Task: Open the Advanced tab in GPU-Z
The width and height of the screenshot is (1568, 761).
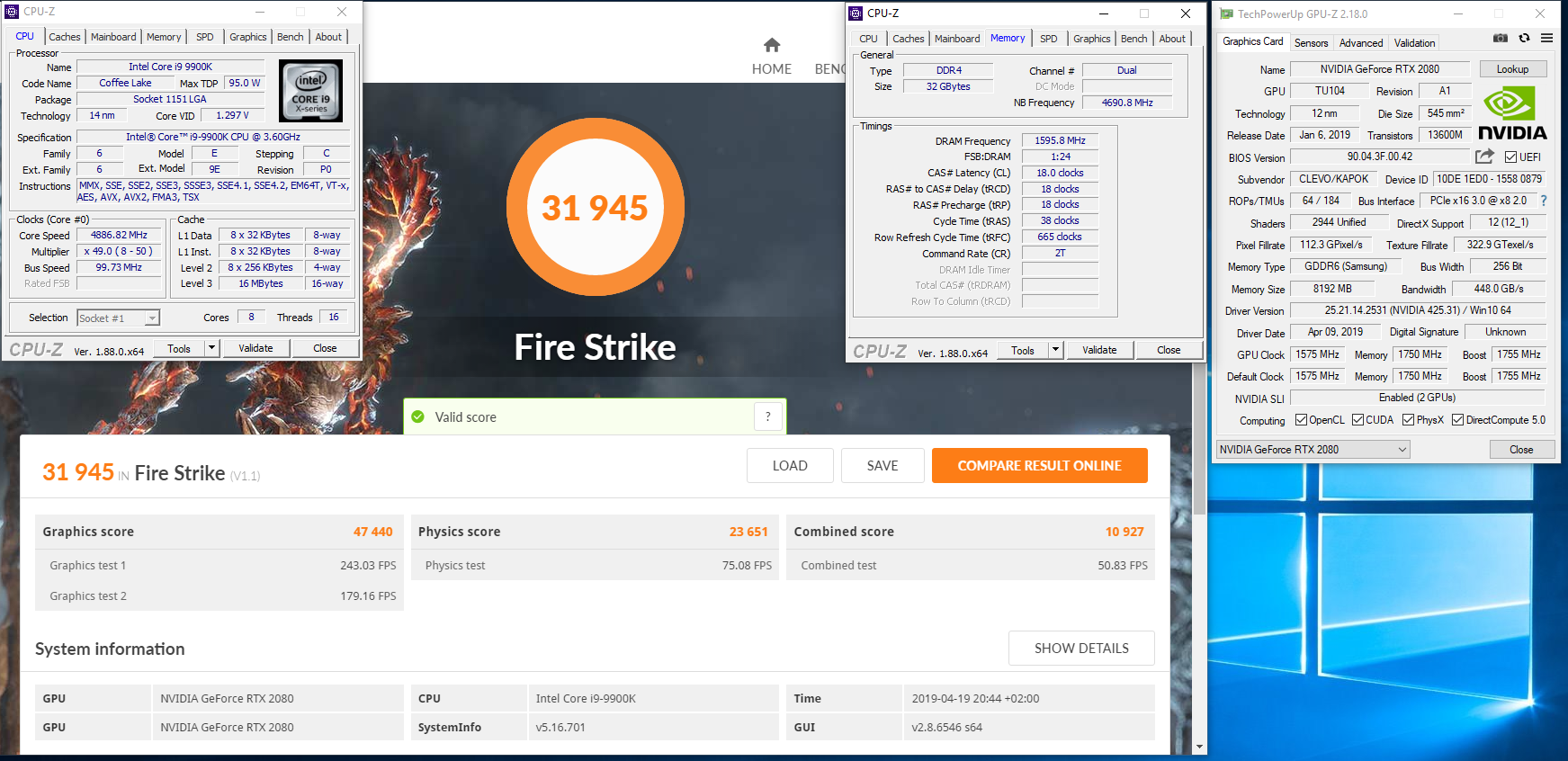Action: click(1361, 43)
